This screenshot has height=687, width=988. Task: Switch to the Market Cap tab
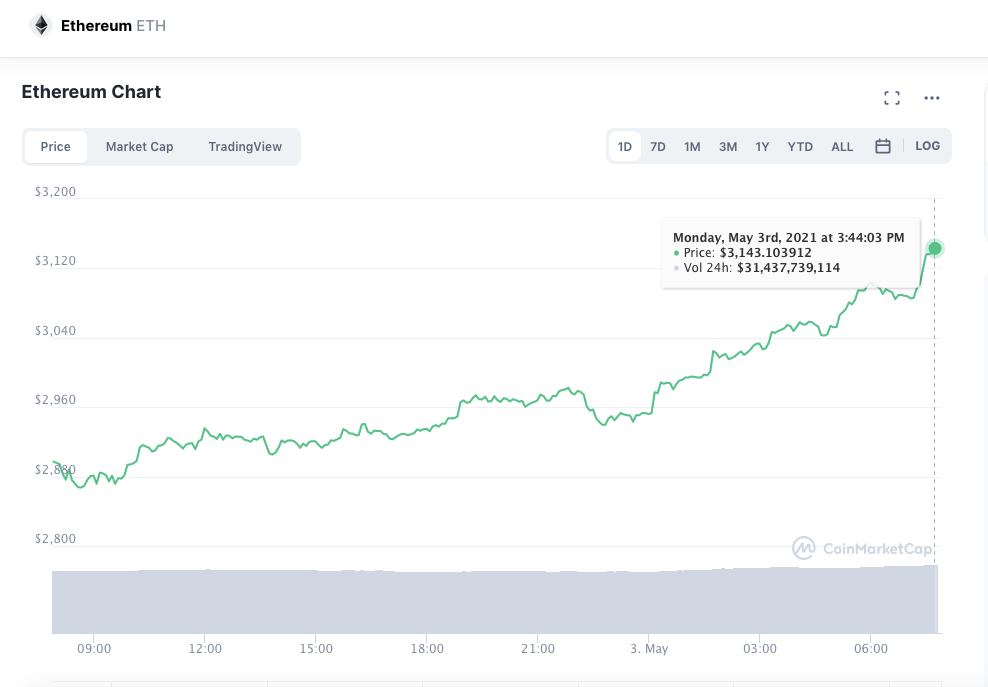pos(139,147)
